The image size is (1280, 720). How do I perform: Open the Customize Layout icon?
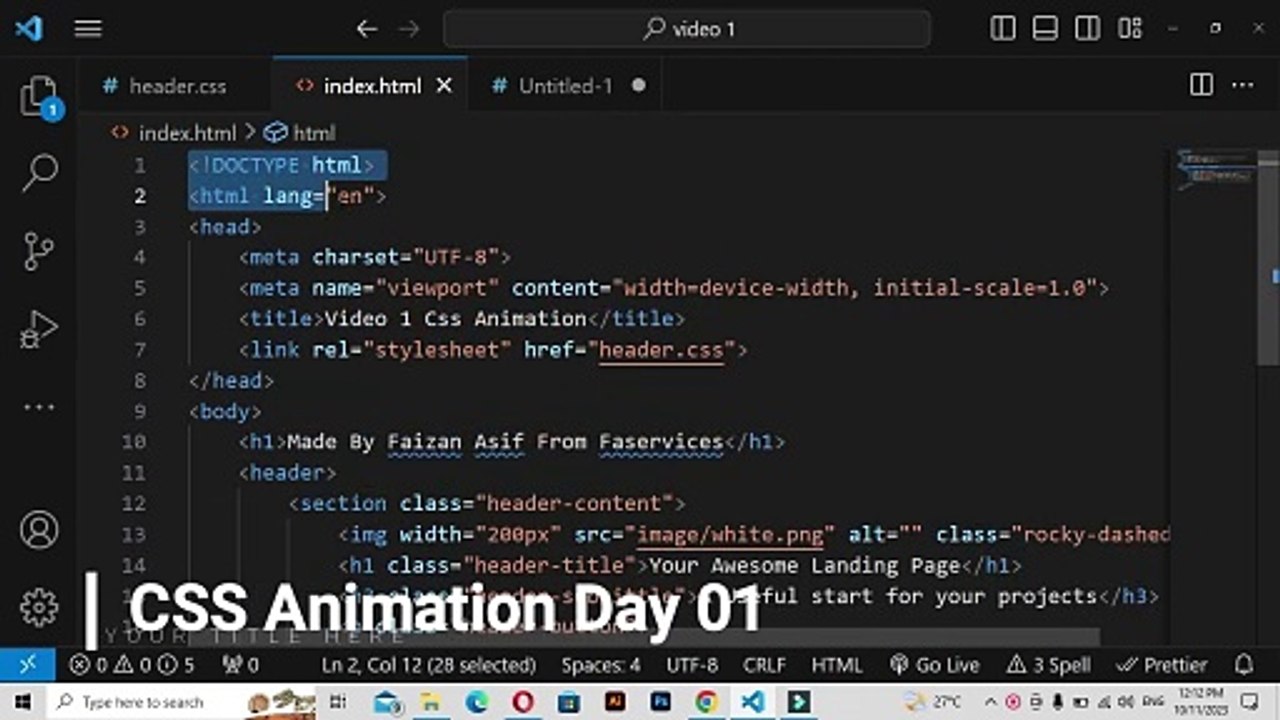pyautogui.click(x=1130, y=29)
